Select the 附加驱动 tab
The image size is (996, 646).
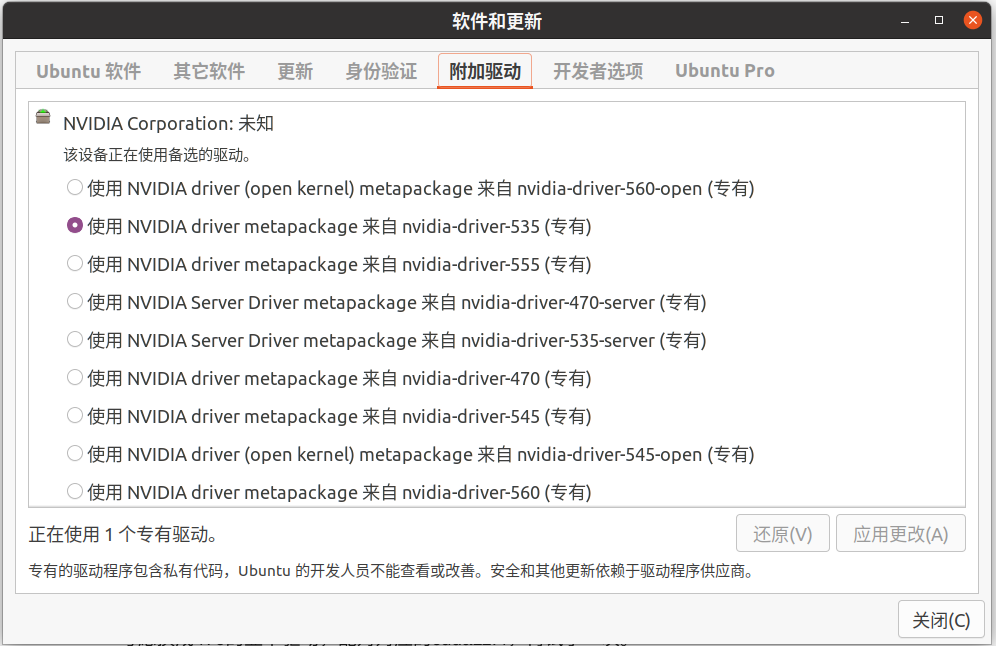coord(485,71)
